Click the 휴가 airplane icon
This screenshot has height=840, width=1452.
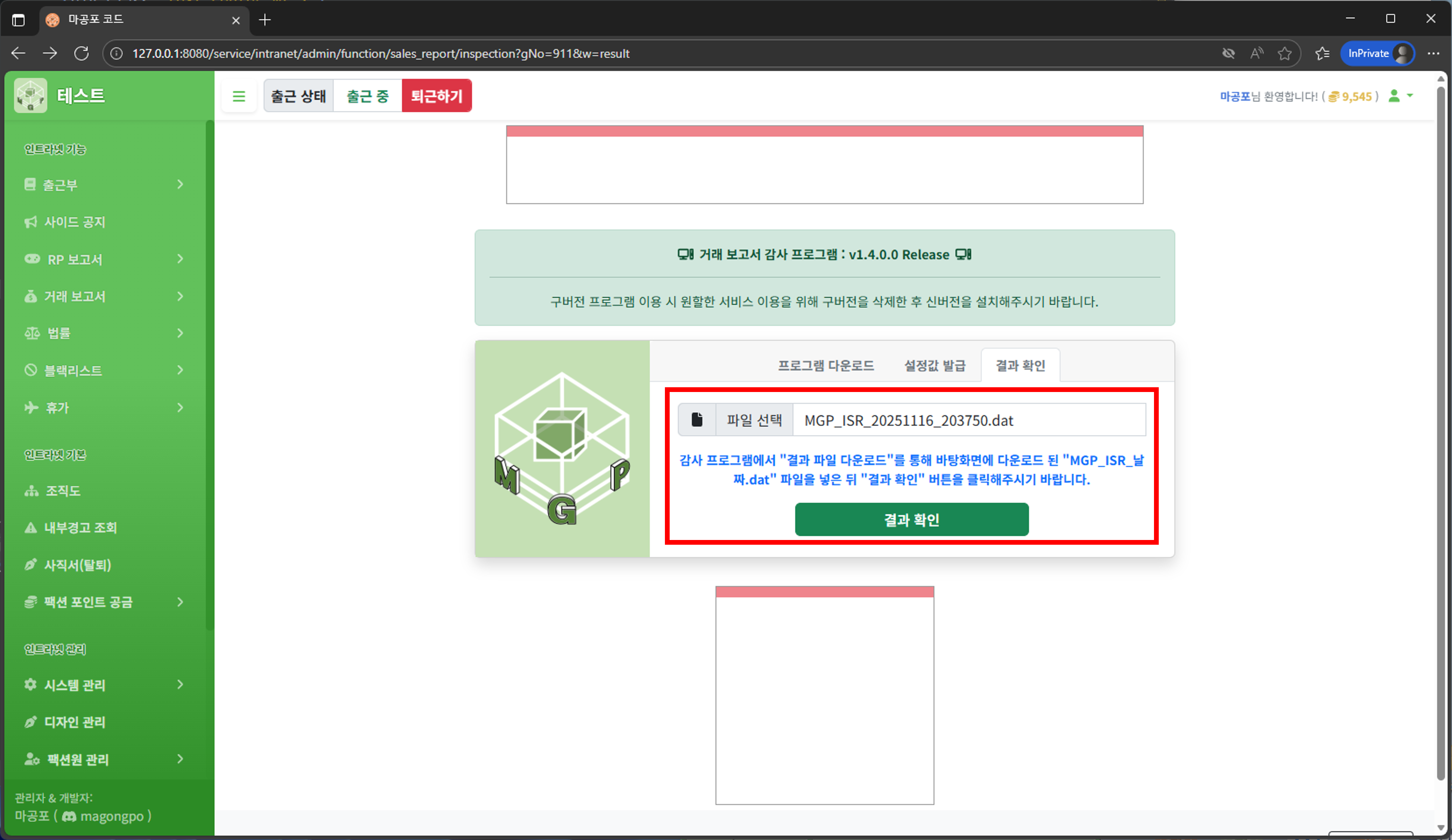click(x=32, y=407)
